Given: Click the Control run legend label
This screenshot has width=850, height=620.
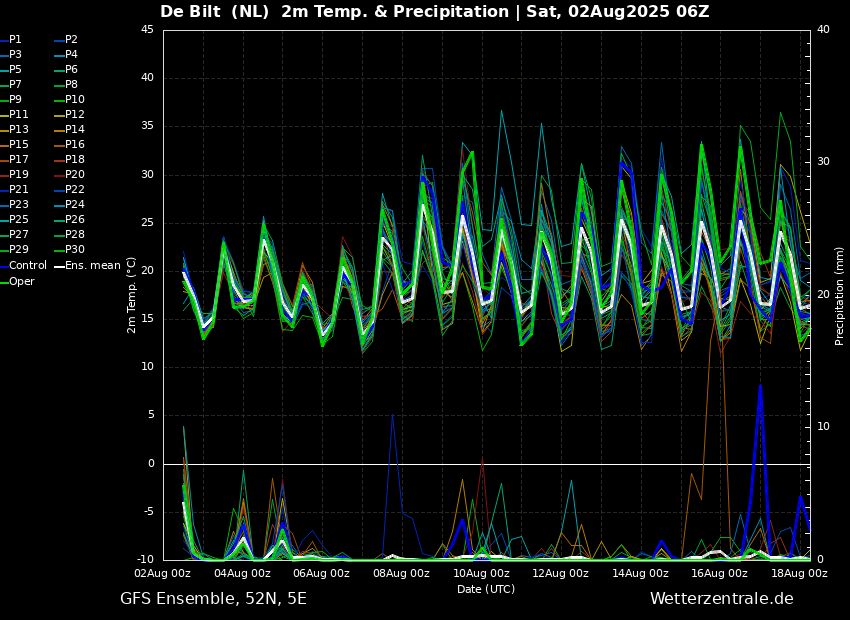Looking at the screenshot, I should click(27, 266).
